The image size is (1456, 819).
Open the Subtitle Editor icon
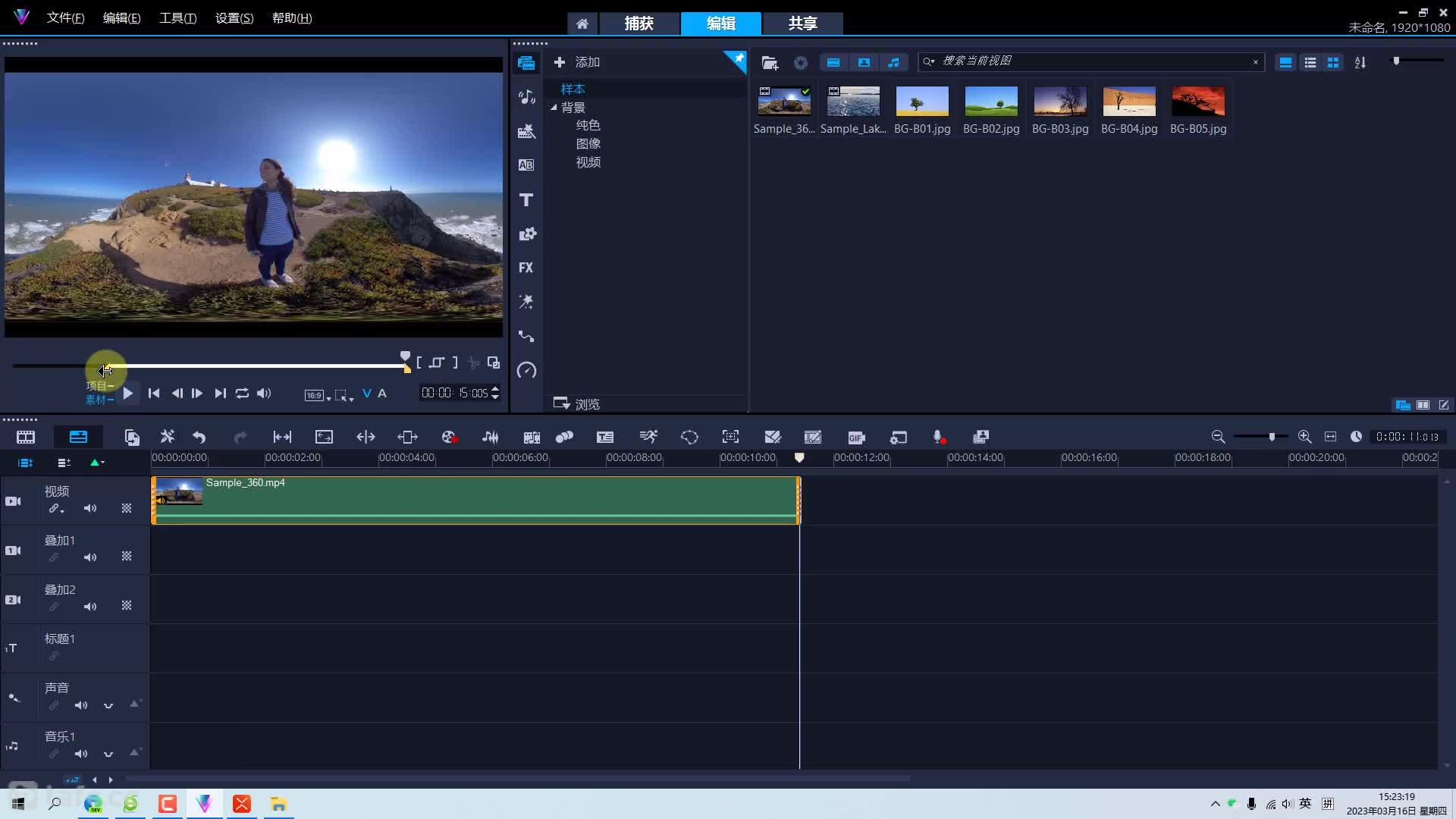tap(605, 437)
